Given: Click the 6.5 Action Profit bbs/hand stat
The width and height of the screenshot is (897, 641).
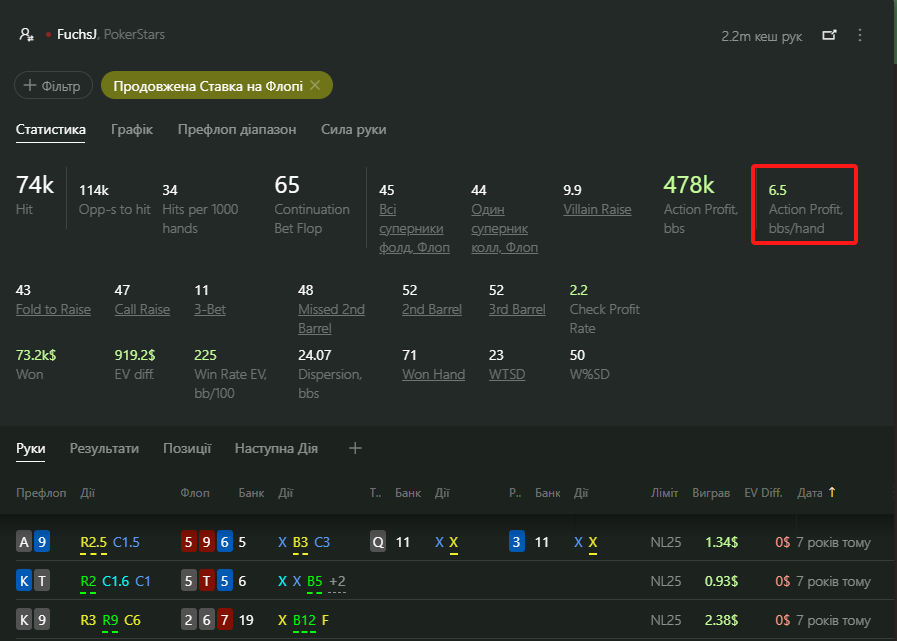Looking at the screenshot, I should pos(804,205).
